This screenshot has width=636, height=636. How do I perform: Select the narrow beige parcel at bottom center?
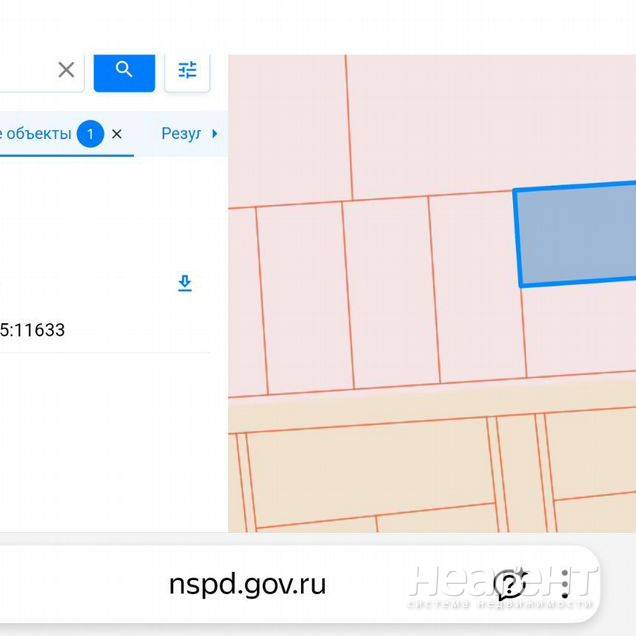coord(518,470)
